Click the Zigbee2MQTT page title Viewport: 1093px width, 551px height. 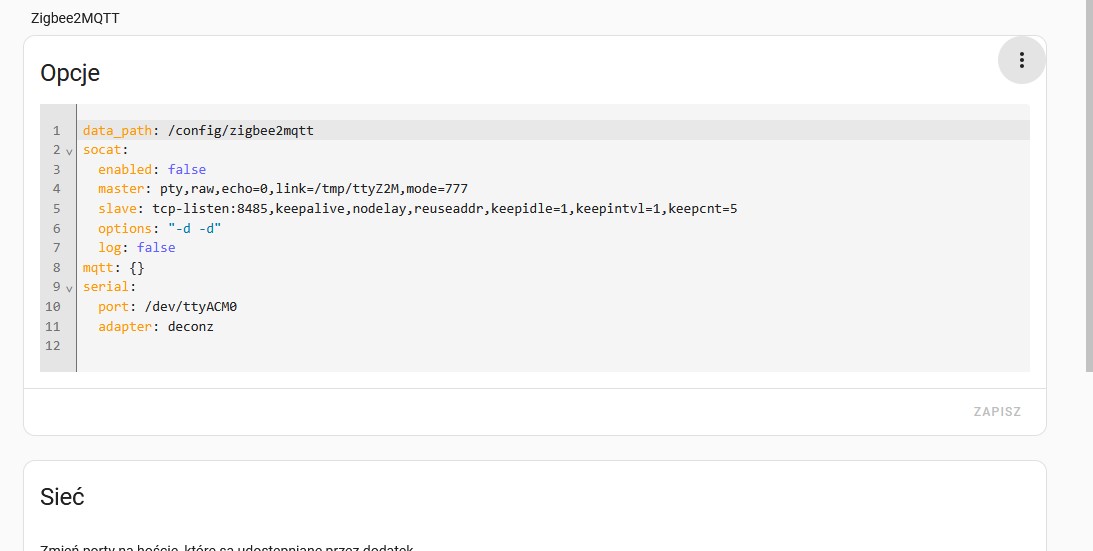pyautogui.click(x=75, y=18)
